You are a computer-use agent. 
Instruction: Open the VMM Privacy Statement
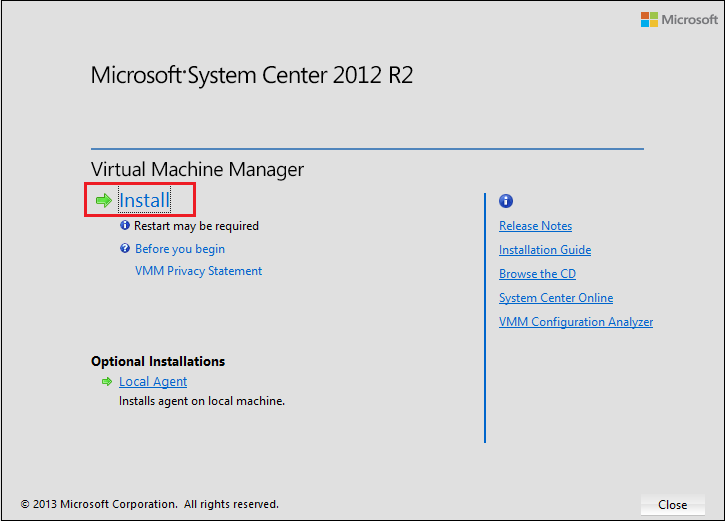(198, 271)
